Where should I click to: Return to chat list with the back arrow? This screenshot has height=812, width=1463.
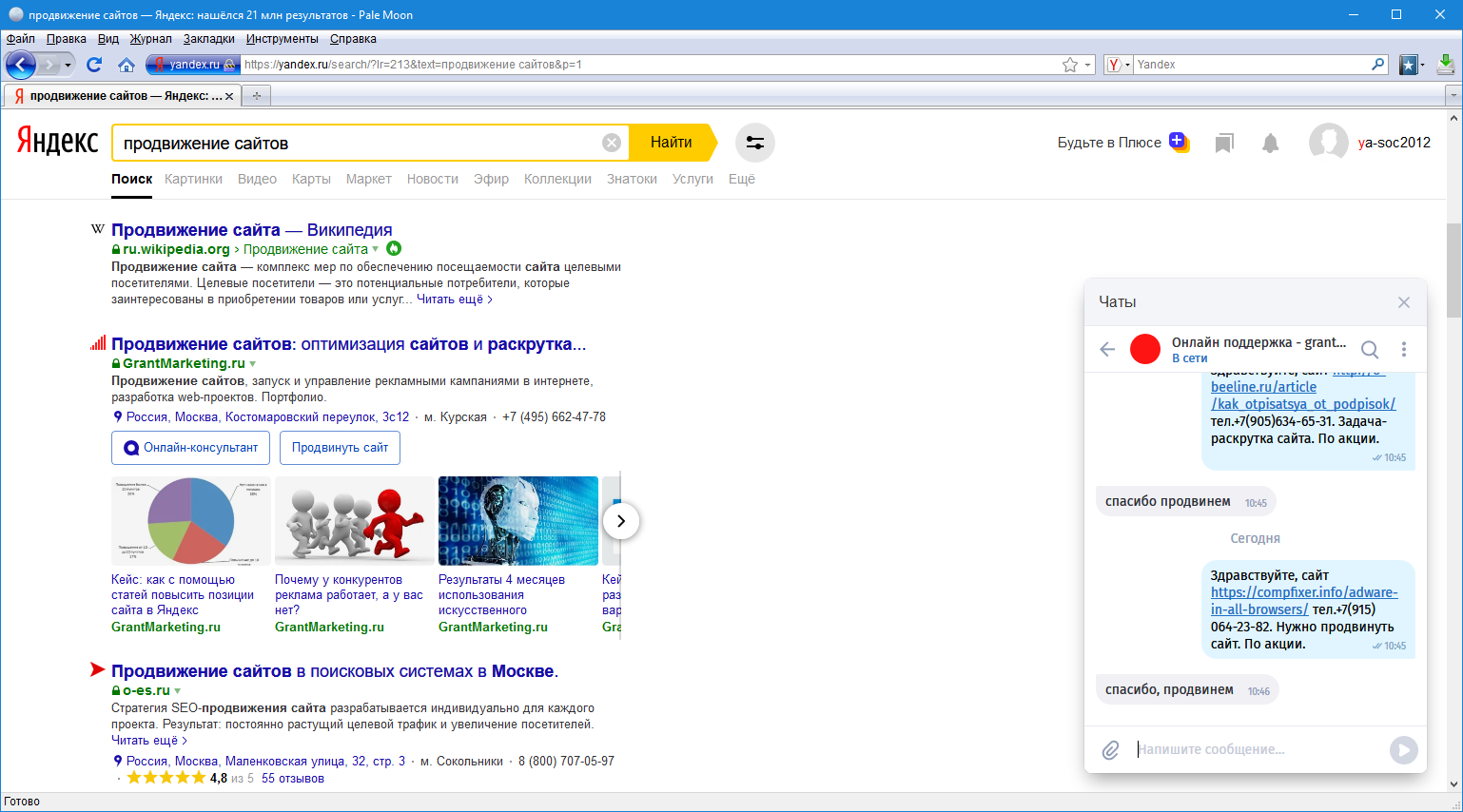point(1107,349)
